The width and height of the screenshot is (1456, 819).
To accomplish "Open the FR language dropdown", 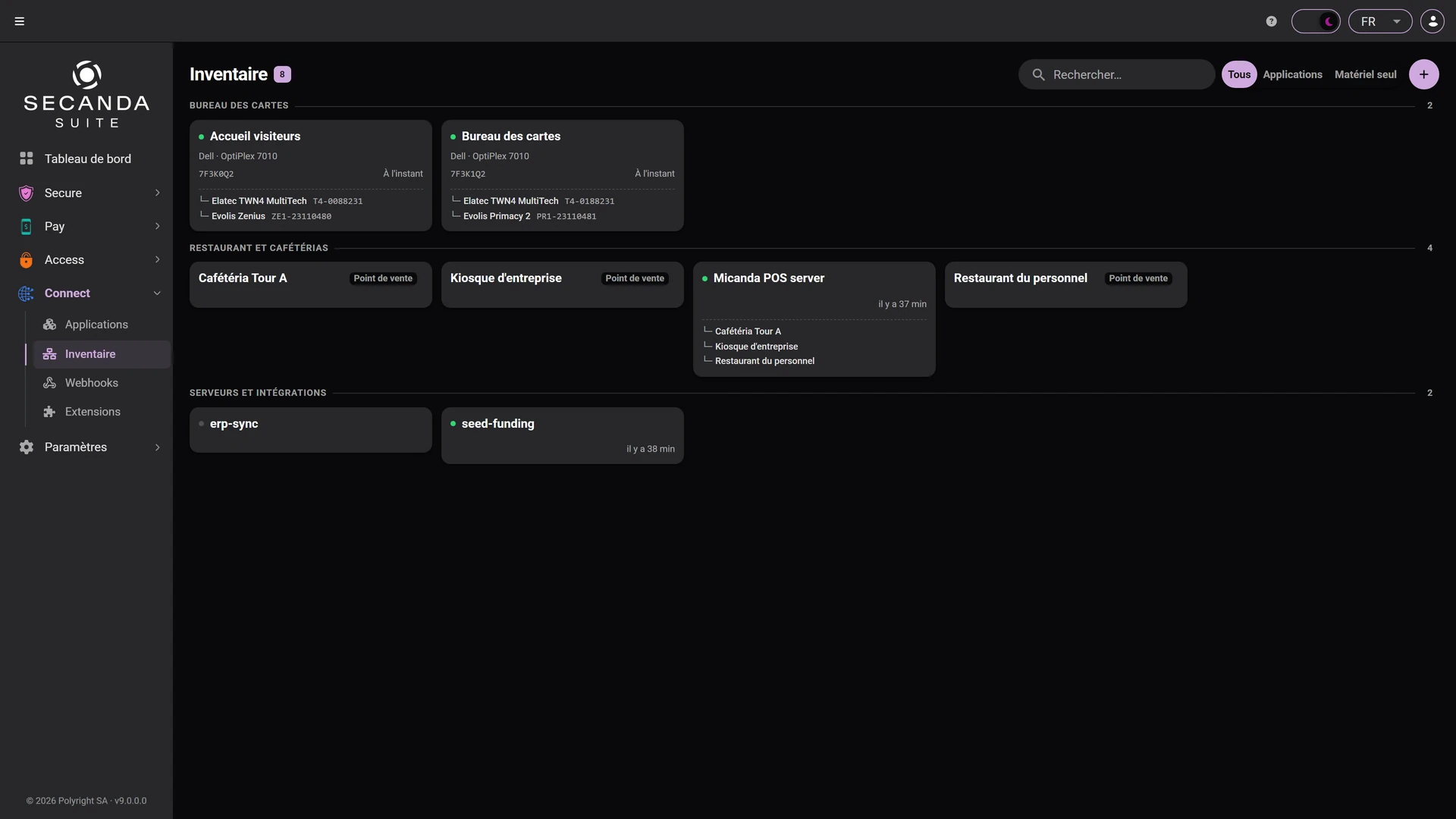I will (1380, 21).
